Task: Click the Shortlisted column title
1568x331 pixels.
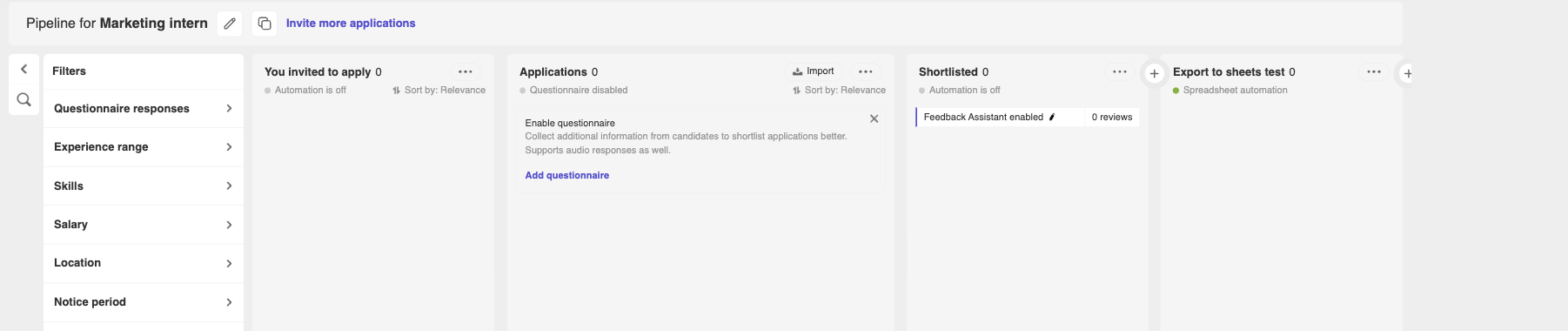Action: tap(948, 72)
